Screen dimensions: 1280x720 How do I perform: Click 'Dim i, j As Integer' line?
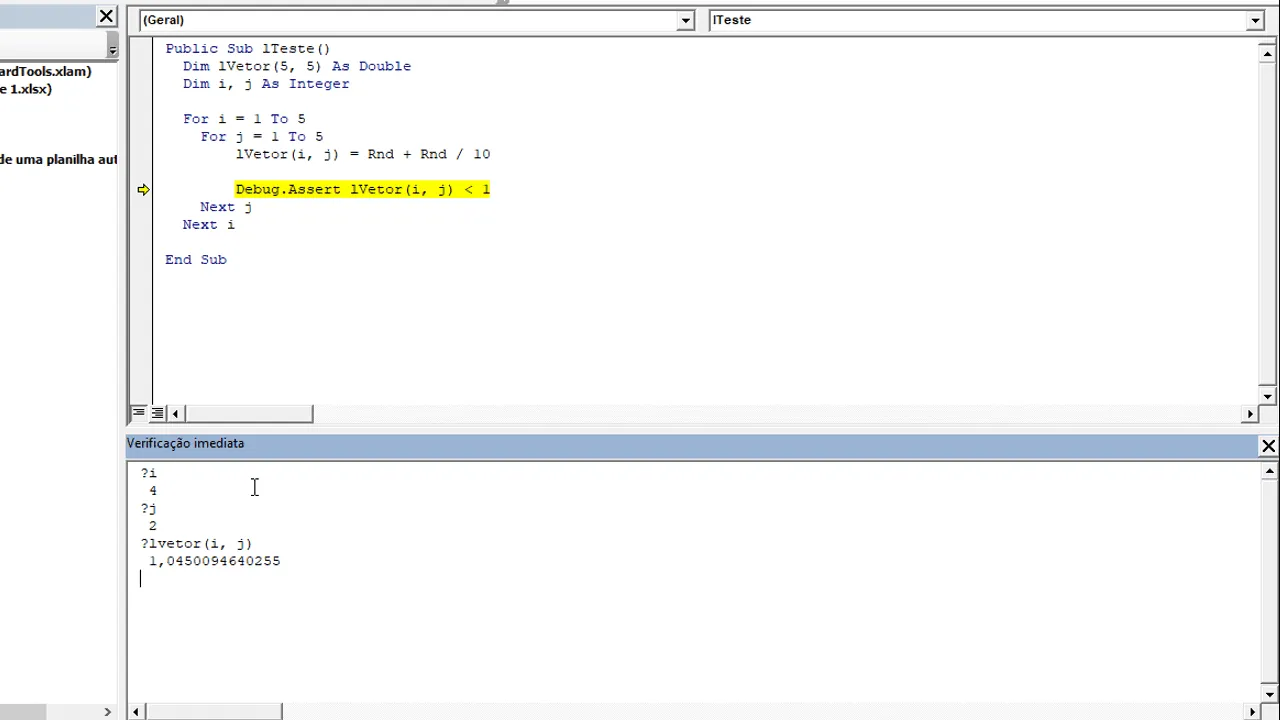pos(266,84)
